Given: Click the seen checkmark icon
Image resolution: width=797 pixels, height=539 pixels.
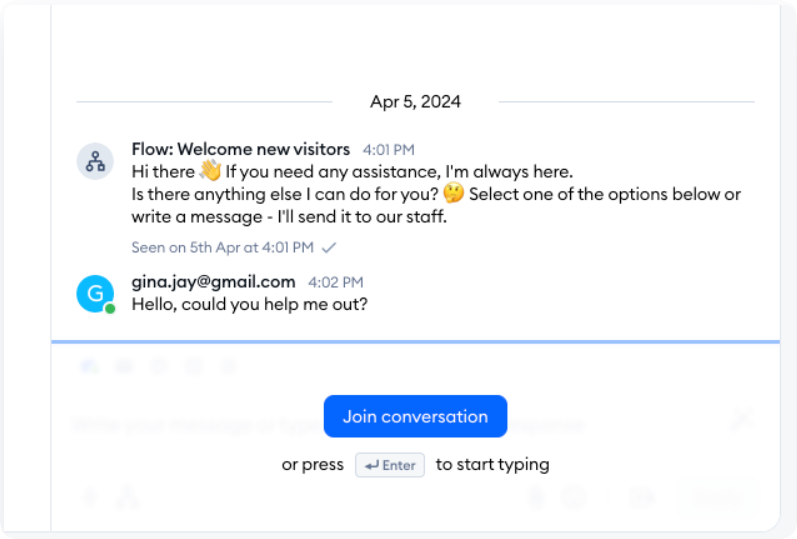Looking at the screenshot, I should click(x=330, y=247).
